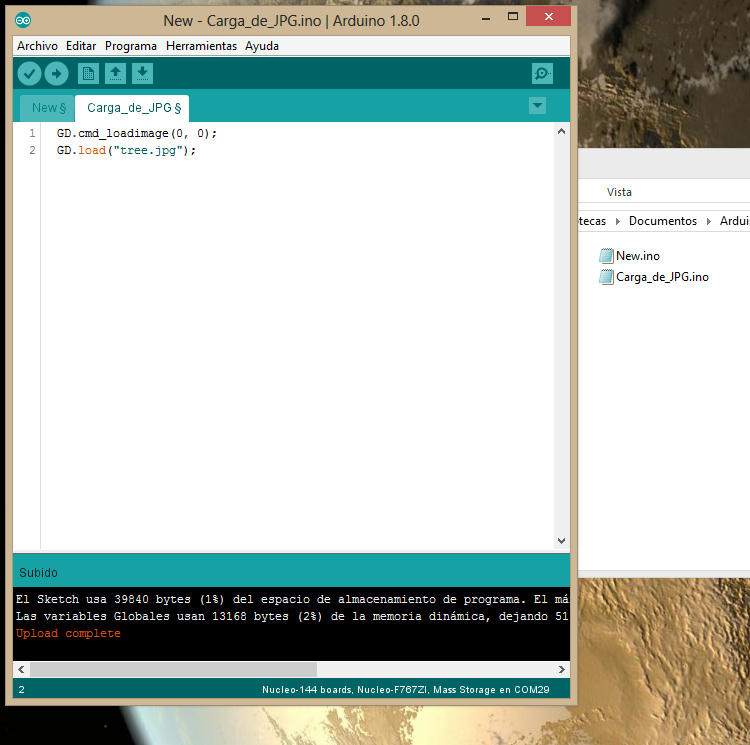
Task: Open the Herramientas menu
Action: [201, 46]
